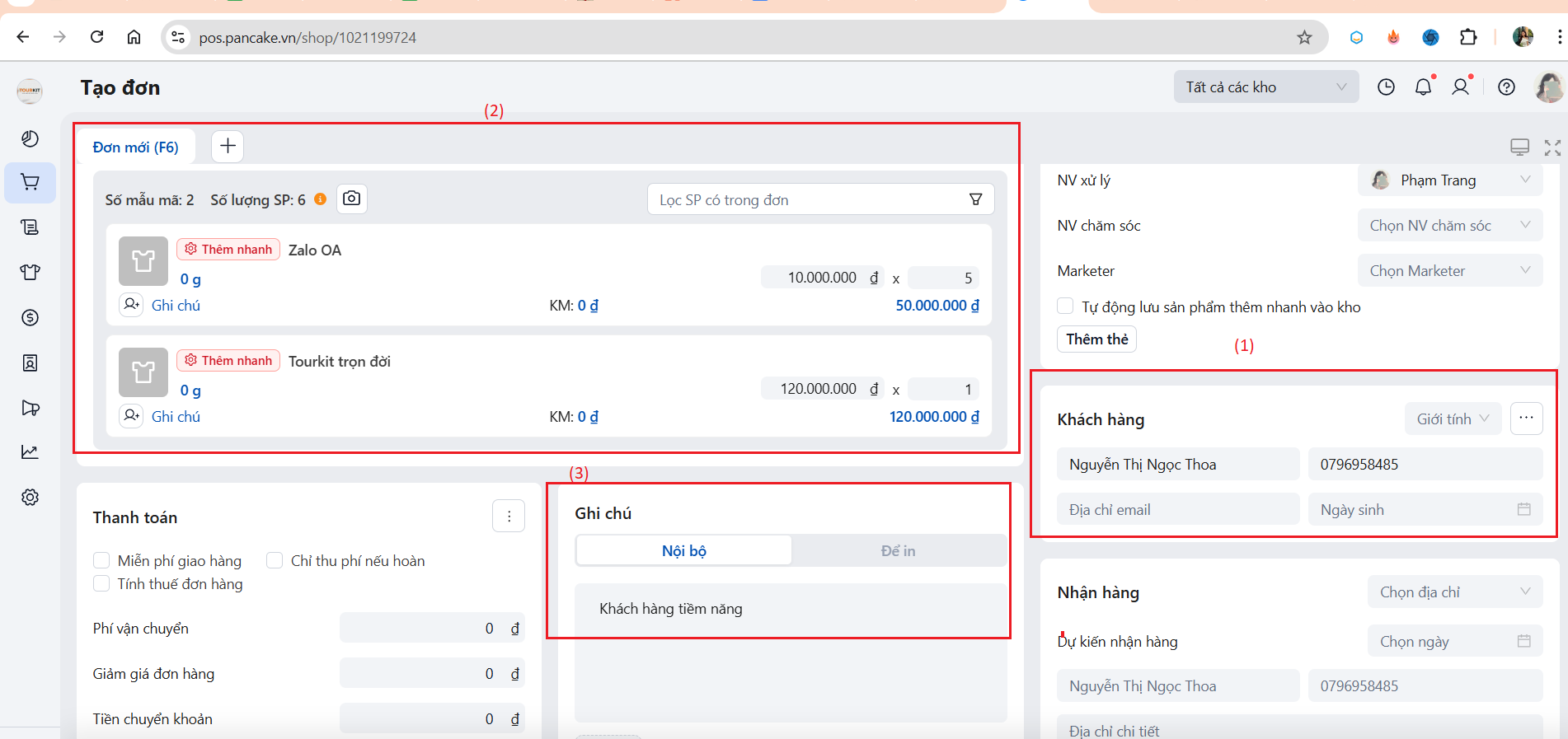The image size is (1568, 739).
Task: Open the reports chart icon in sidebar
Action: [x=31, y=452]
